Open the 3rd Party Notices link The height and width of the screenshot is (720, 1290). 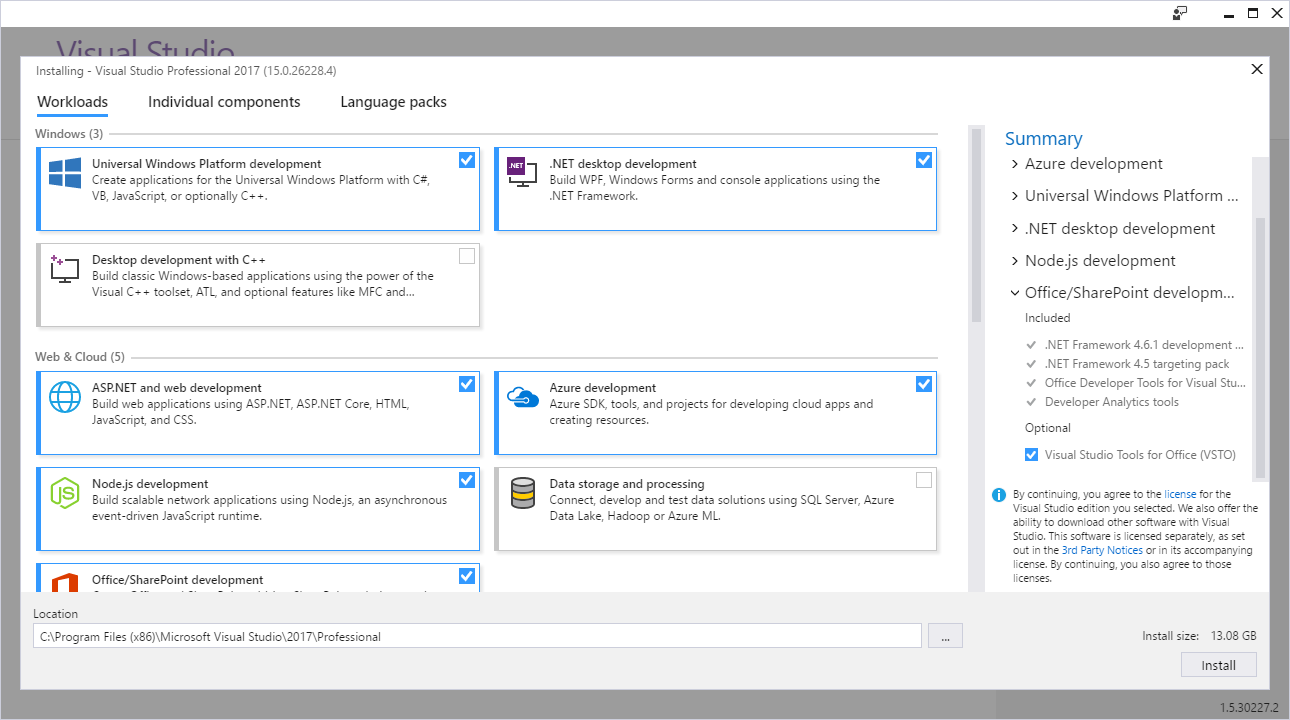1102,550
